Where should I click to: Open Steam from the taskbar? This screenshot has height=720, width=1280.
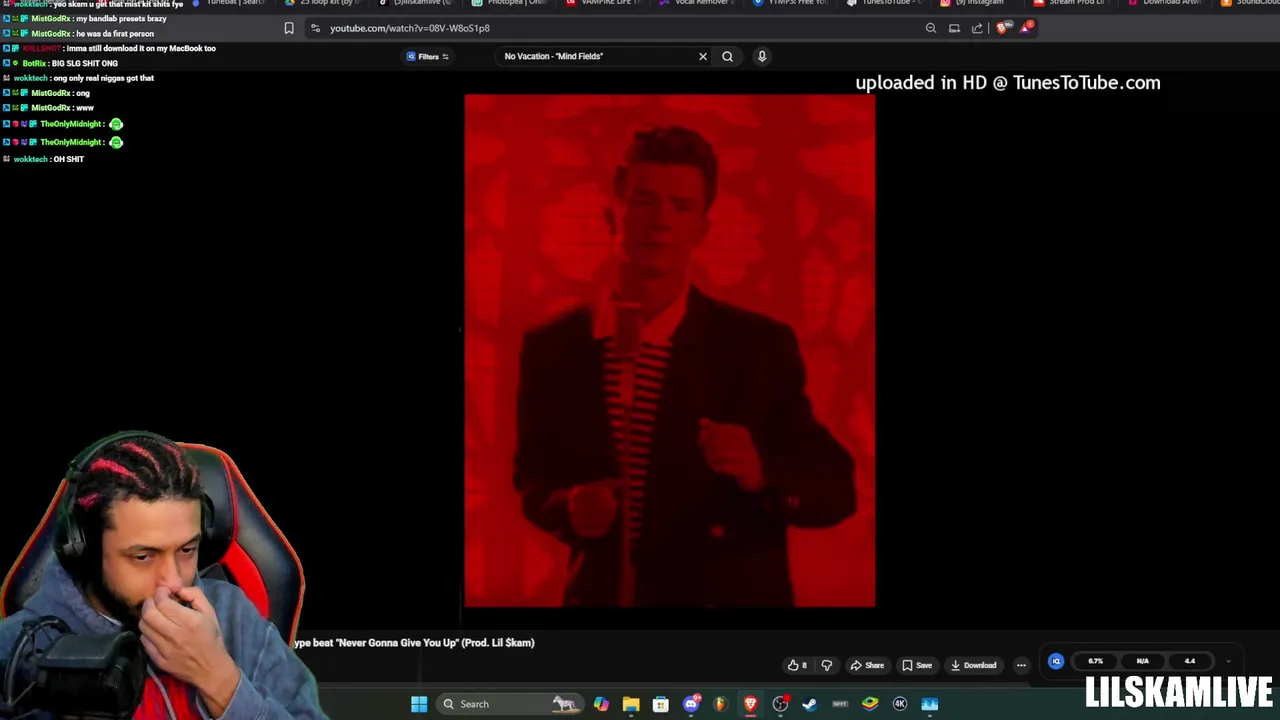pyautogui.click(x=809, y=704)
